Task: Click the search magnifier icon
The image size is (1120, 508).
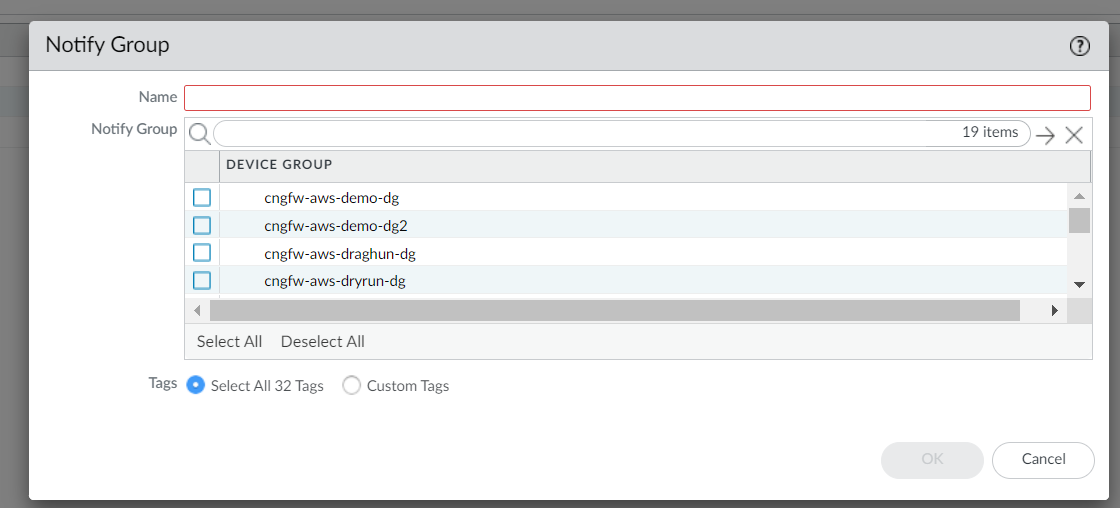Action: (199, 134)
